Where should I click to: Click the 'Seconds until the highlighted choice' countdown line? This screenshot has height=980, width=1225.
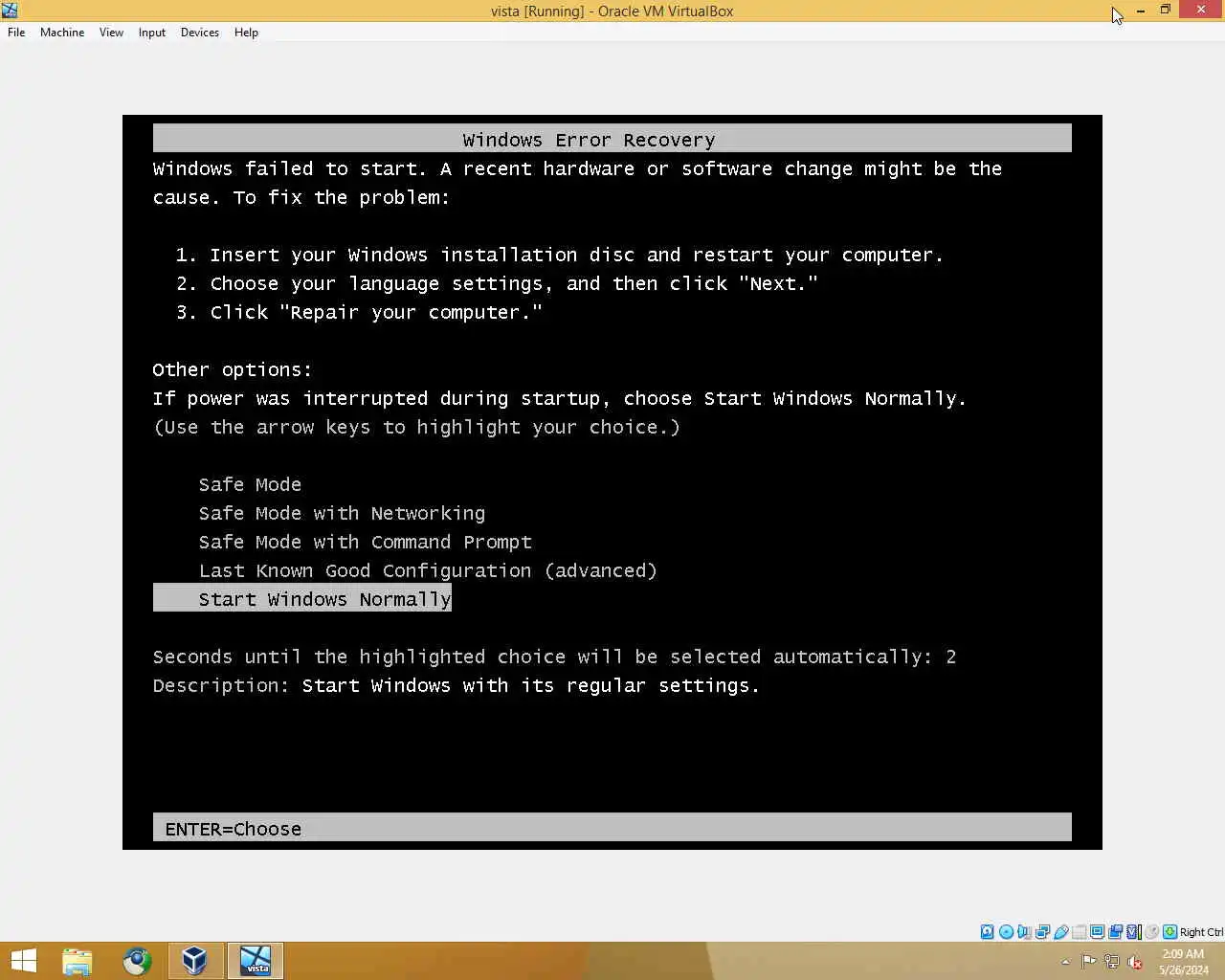[x=554, y=657]
